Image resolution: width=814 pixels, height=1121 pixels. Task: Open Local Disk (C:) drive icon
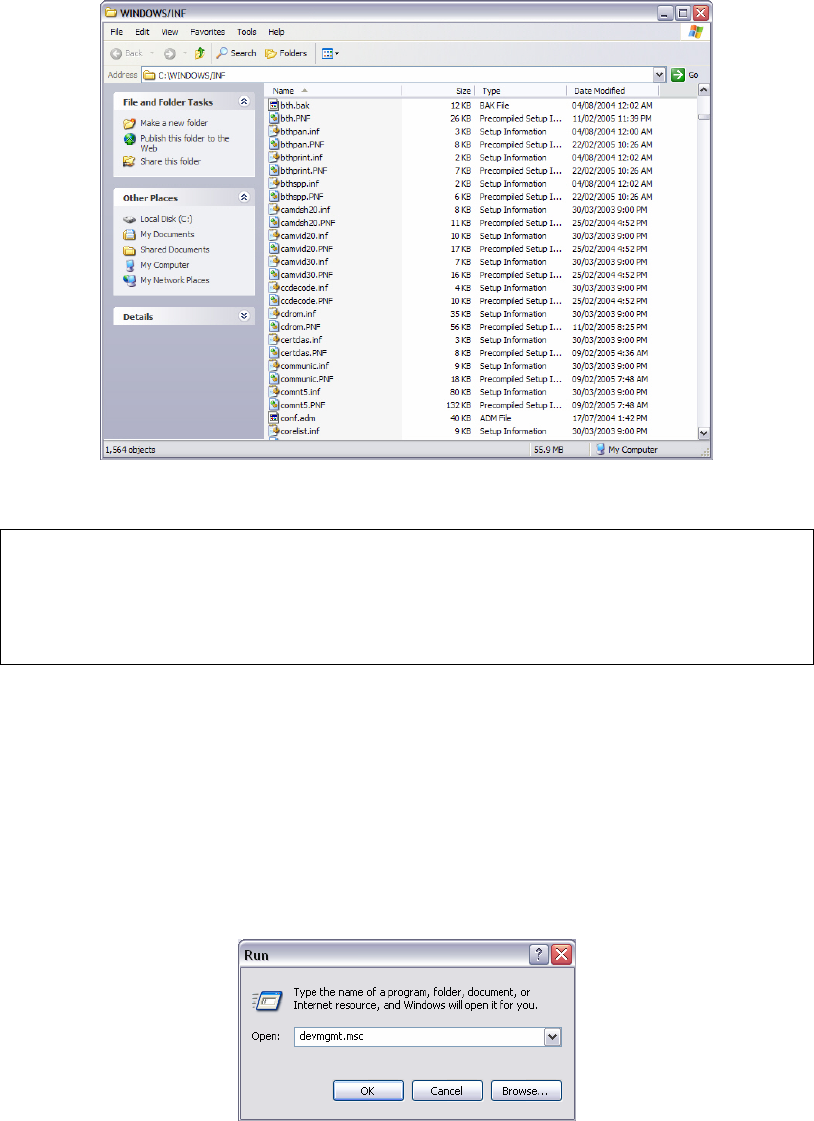pyautogui.click(x=129, y=219)
